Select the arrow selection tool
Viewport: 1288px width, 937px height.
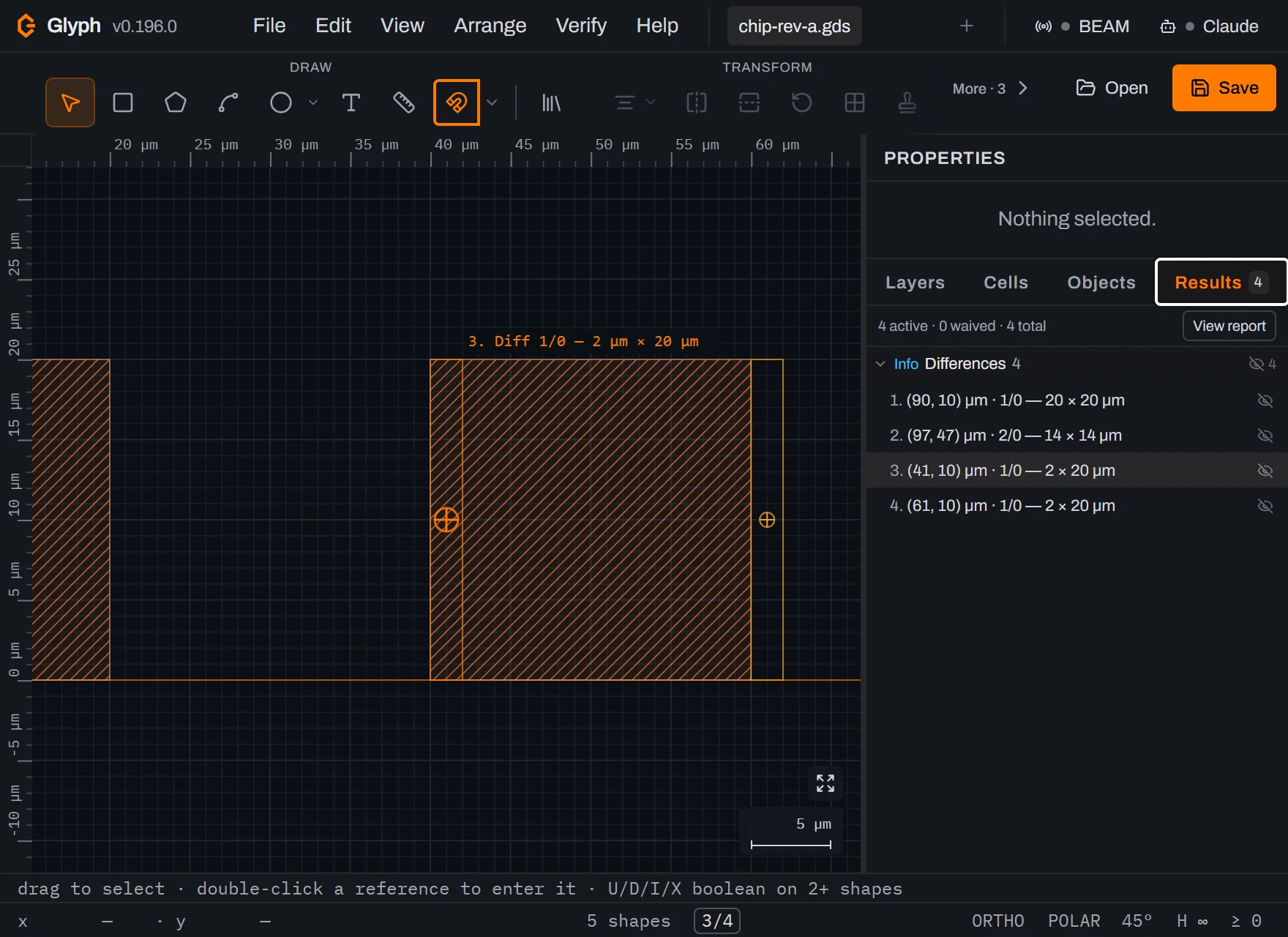click(x=70, y=102)
